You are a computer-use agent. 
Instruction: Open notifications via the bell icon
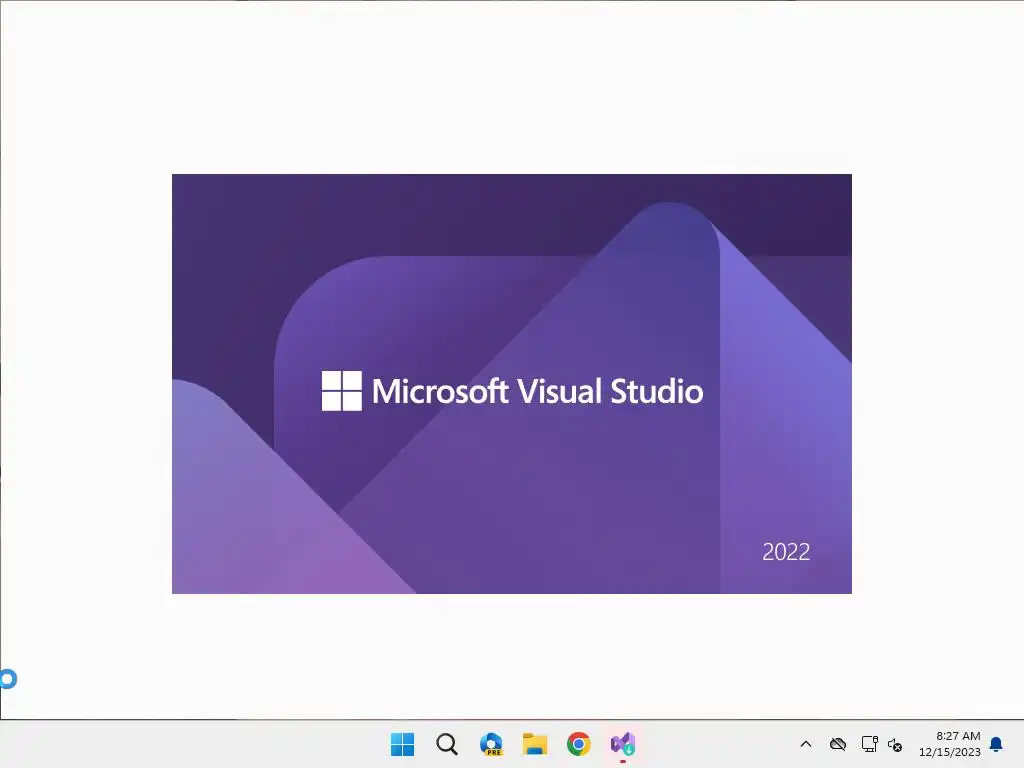(997, 744)
